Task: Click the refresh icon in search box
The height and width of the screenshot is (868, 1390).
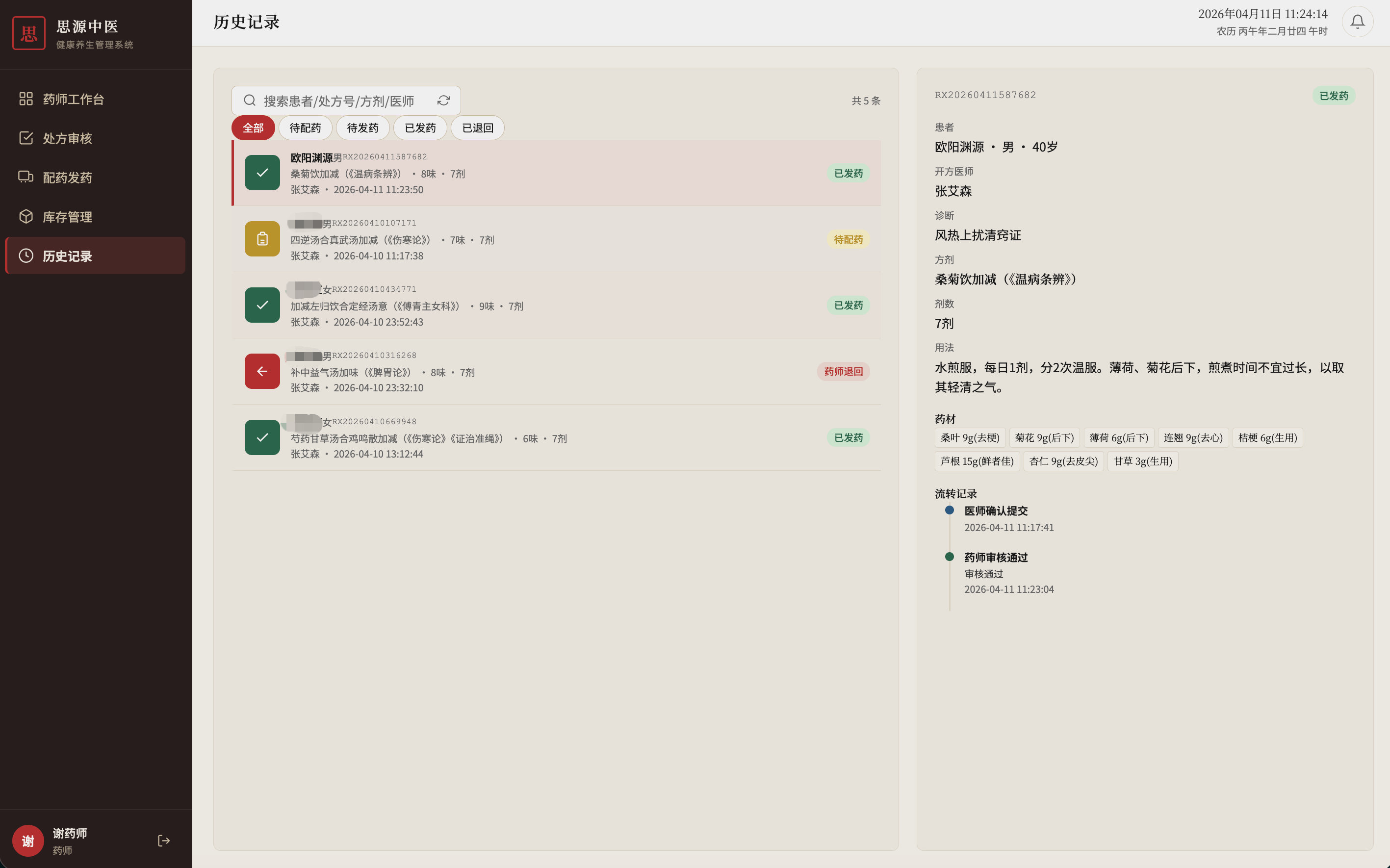Action: pyautogui.click(x=443, y=101)
